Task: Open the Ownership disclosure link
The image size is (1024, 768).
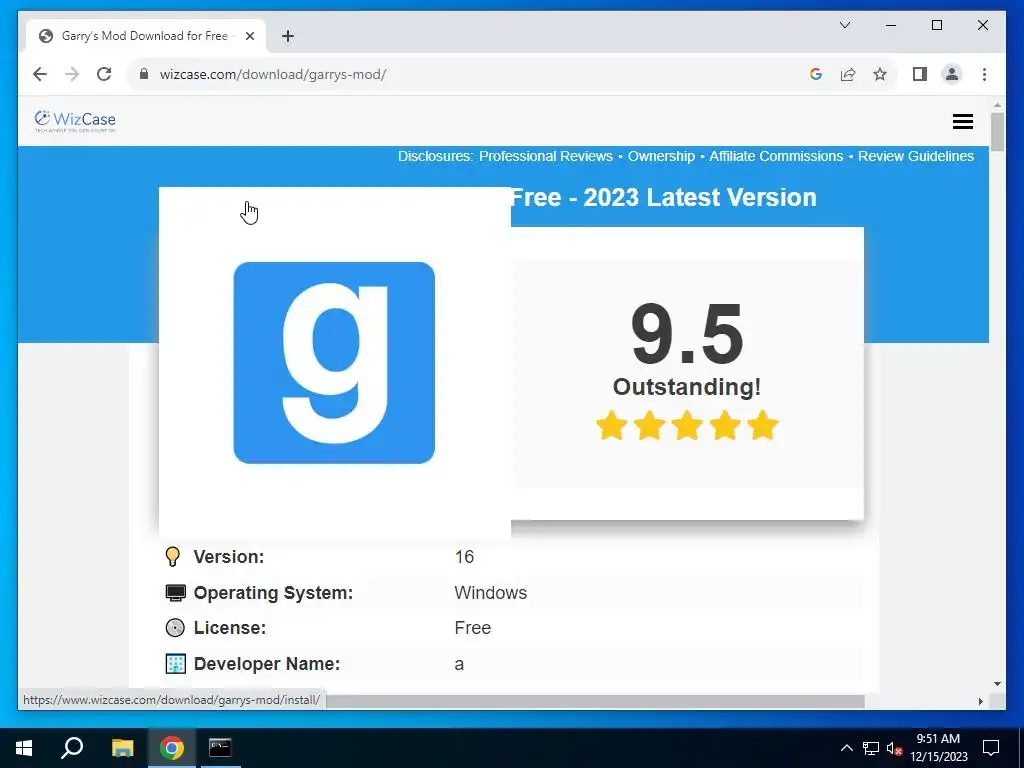Action: [661, 156]
